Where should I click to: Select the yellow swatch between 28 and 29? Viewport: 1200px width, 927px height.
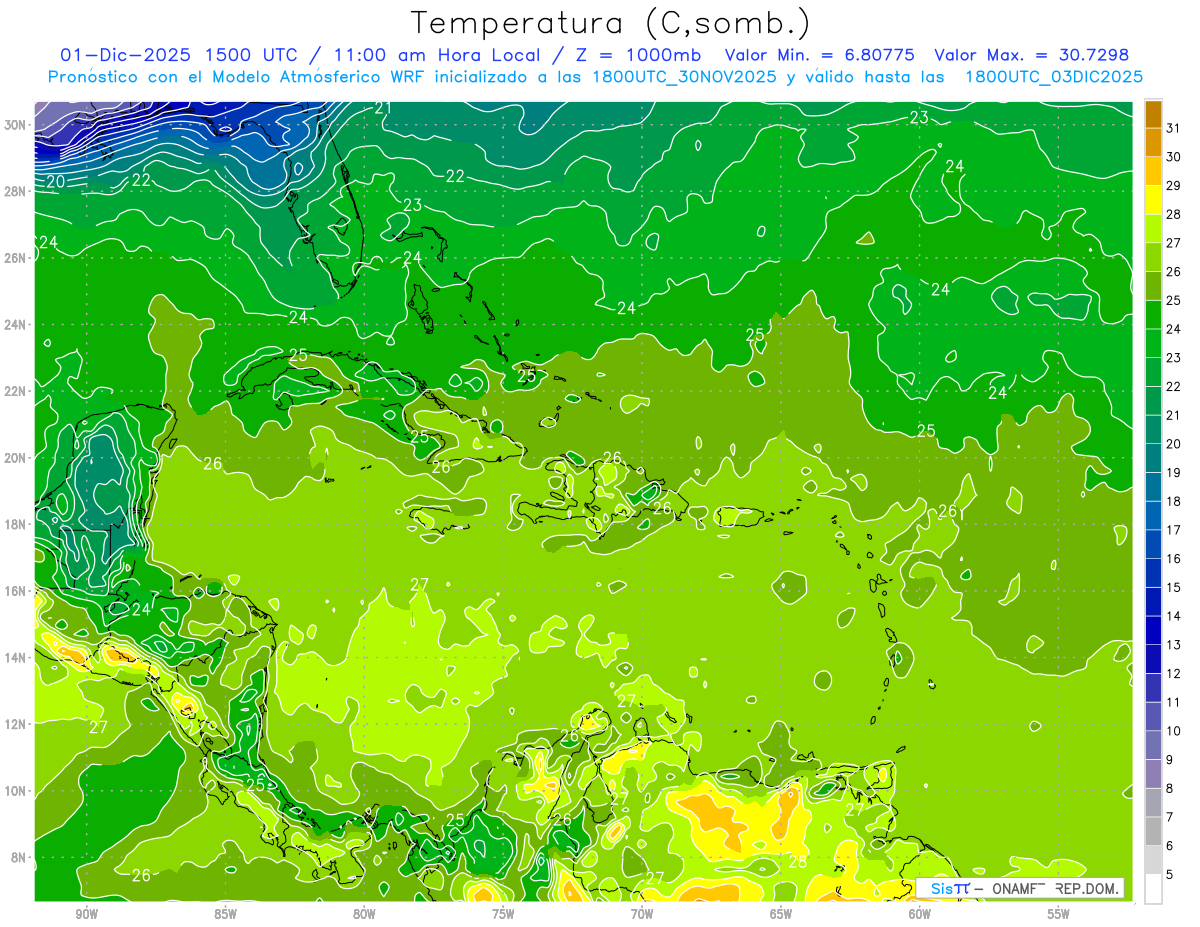coord(1154,199)
